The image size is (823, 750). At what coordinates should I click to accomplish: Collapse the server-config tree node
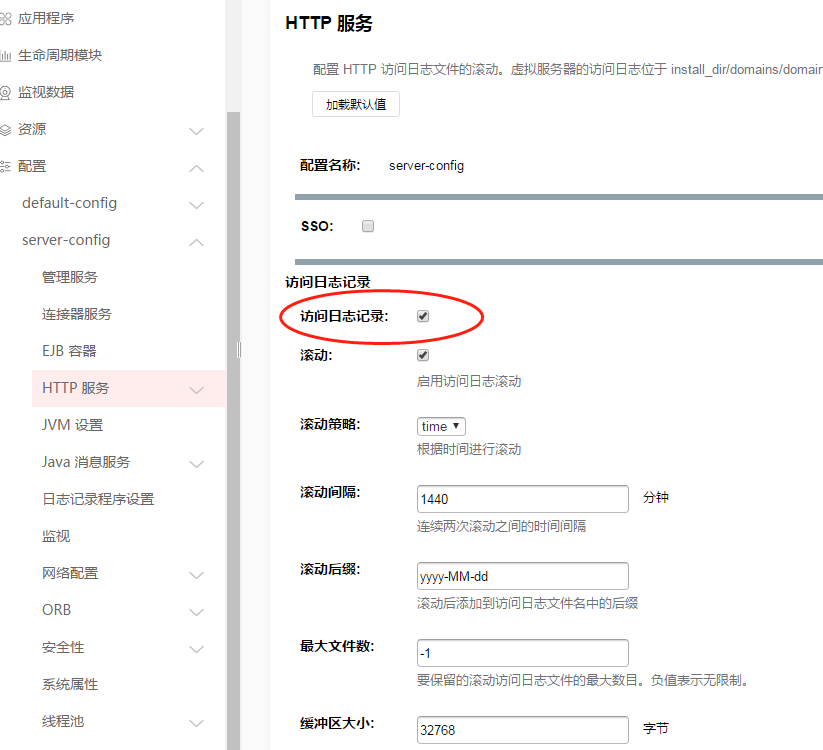(x=197, y=242)
